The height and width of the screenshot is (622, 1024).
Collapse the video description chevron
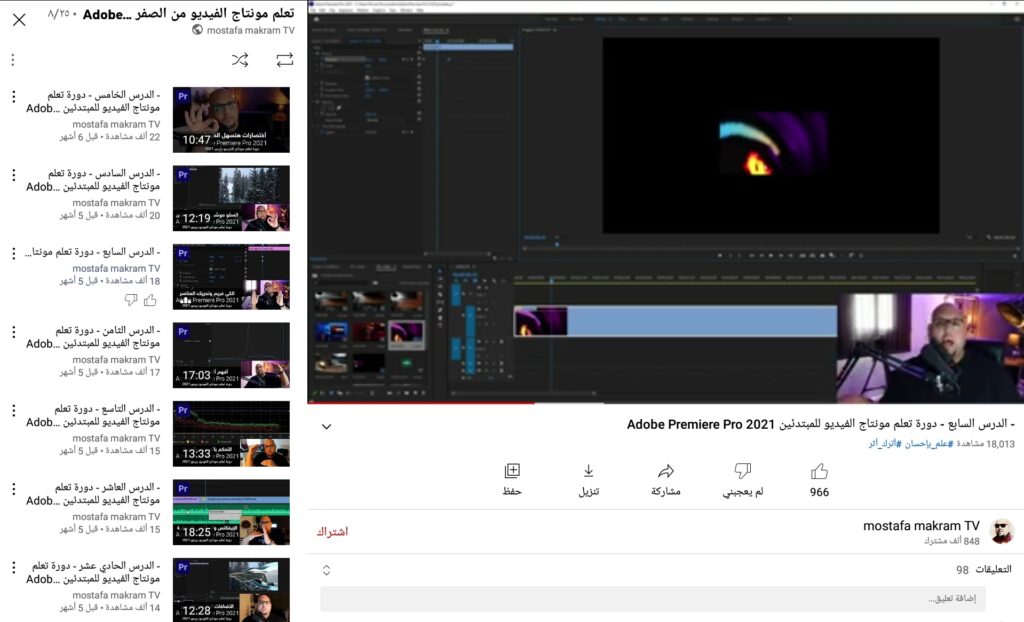pyautogui.click(x=326, y=426)
